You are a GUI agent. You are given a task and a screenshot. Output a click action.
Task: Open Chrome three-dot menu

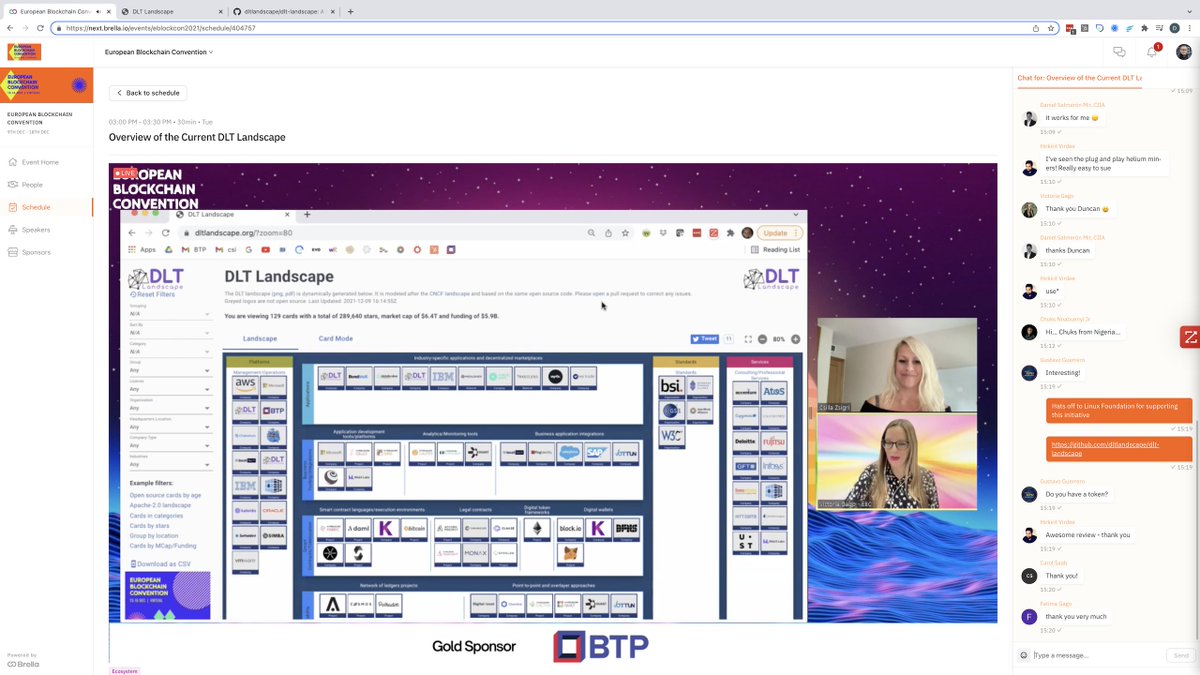1190,28
